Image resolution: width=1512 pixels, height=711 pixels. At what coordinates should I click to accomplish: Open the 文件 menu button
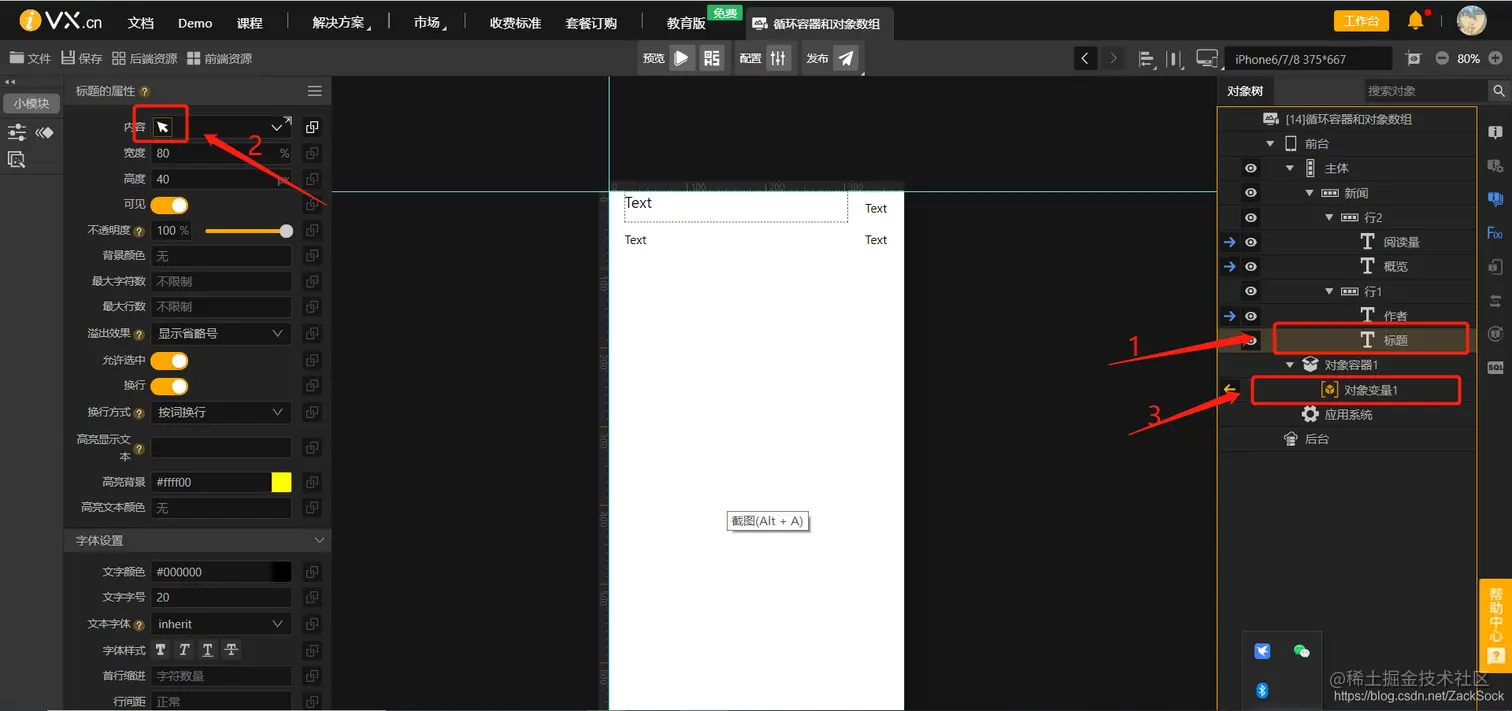(30, 58)
